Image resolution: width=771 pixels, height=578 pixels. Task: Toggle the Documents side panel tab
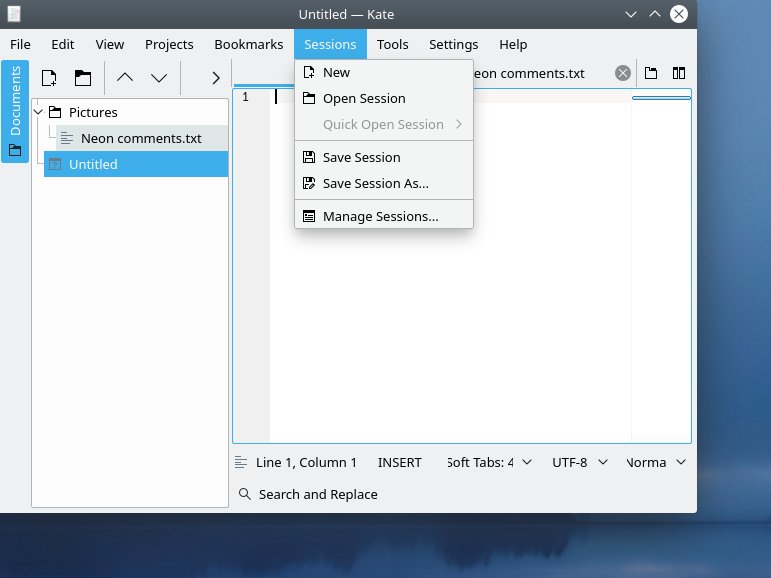pos(15,100)
